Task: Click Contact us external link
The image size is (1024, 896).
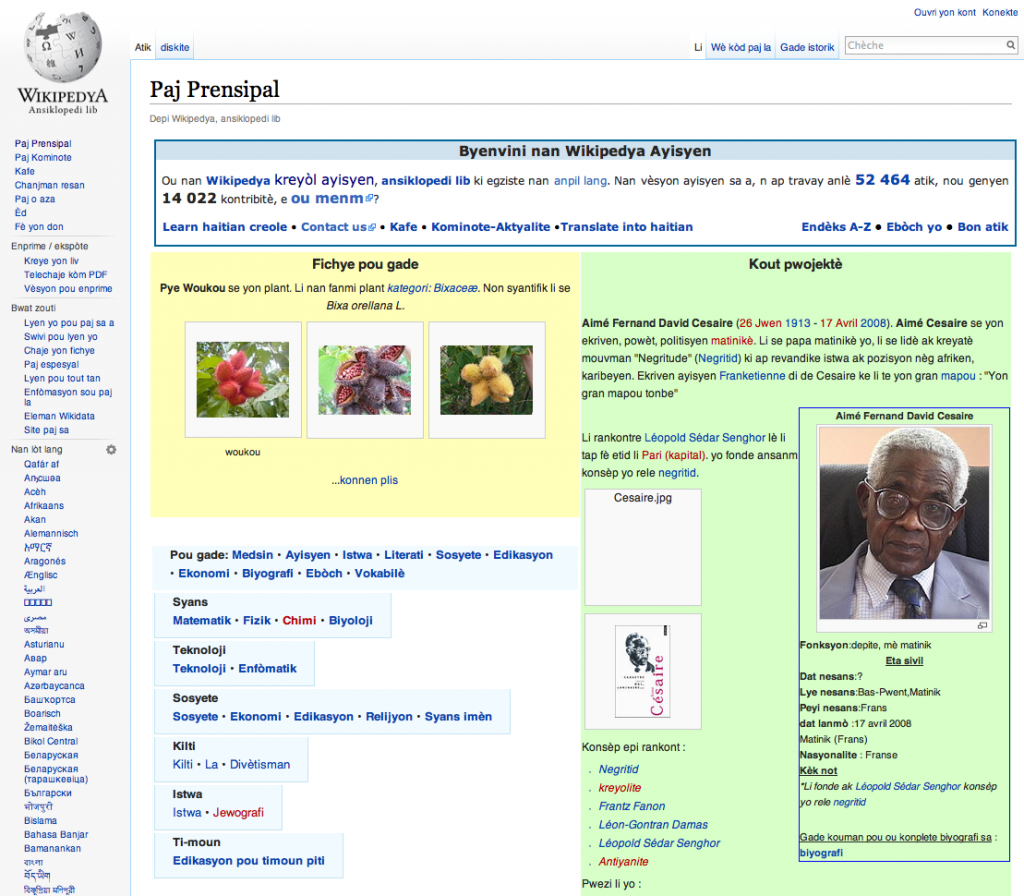Action: point(338,227)
